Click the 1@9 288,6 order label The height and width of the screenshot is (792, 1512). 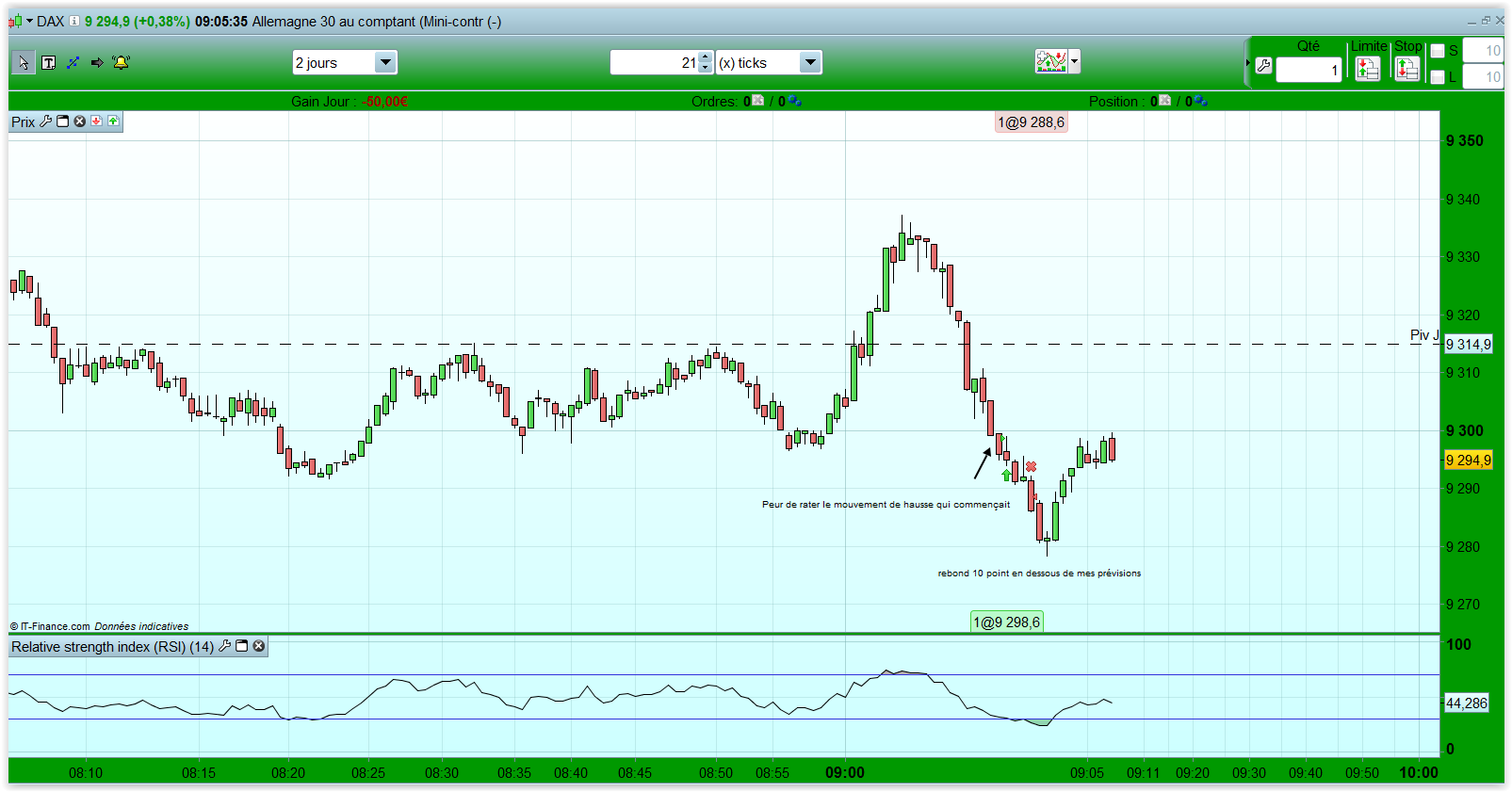click(1032, 122)
